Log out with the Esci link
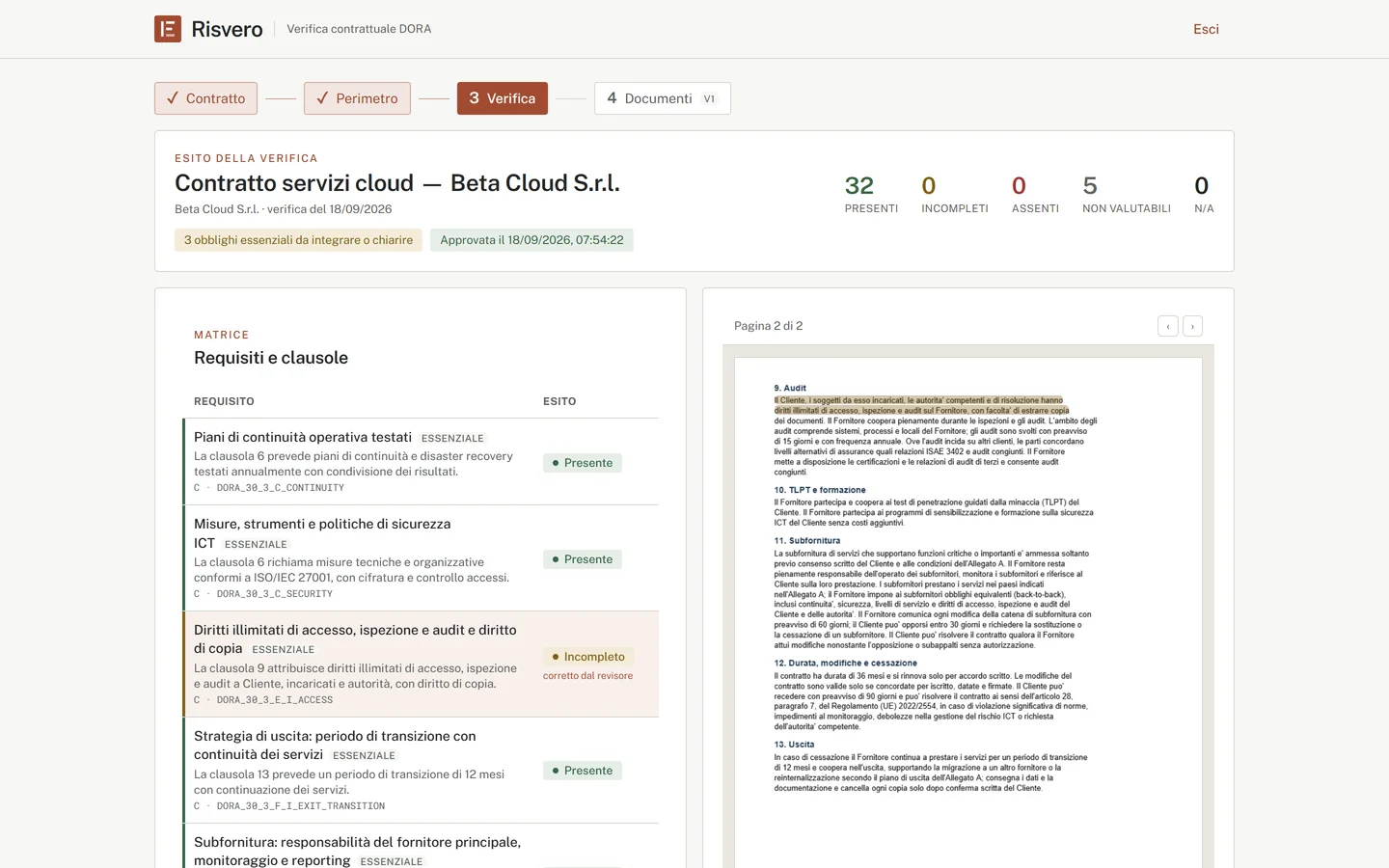 click(1206, 29)
